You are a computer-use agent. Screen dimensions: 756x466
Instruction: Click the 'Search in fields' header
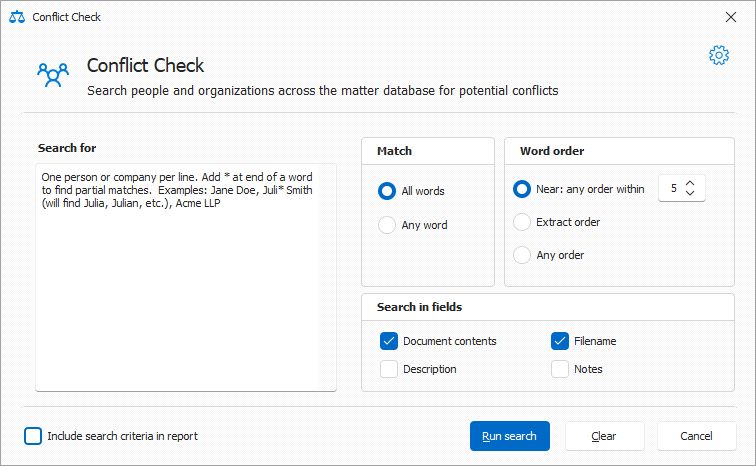pos(419,307)
